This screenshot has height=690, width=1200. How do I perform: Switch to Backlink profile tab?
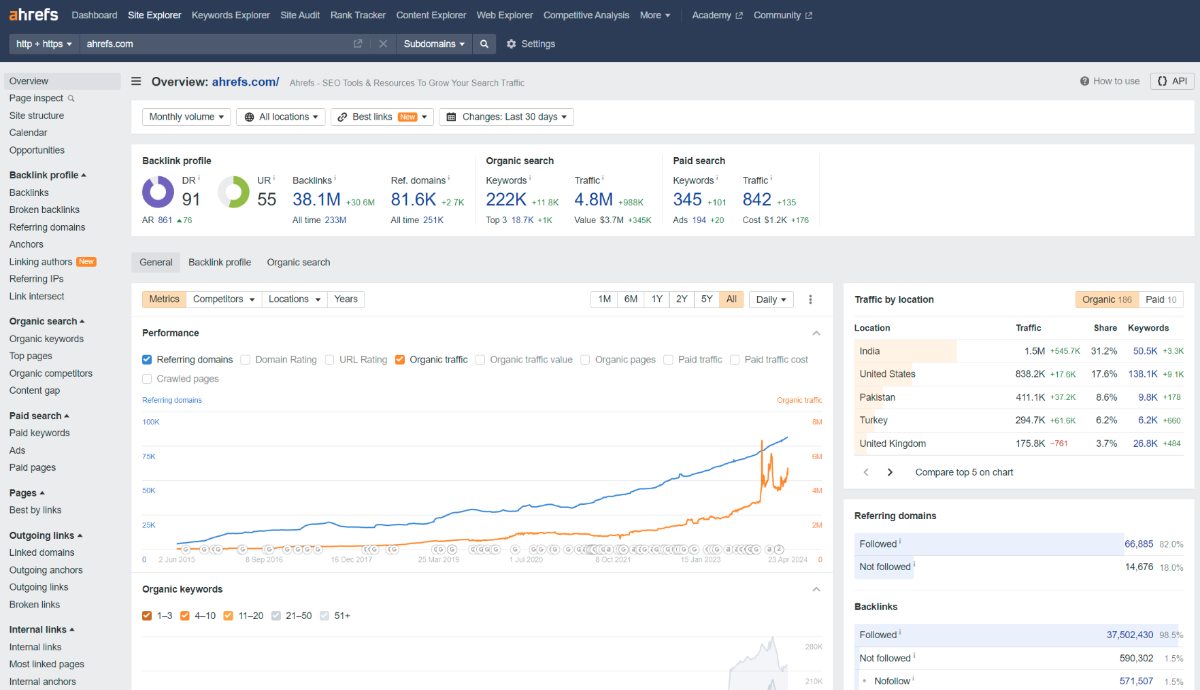pyautogui.click(x=219, y=262)
